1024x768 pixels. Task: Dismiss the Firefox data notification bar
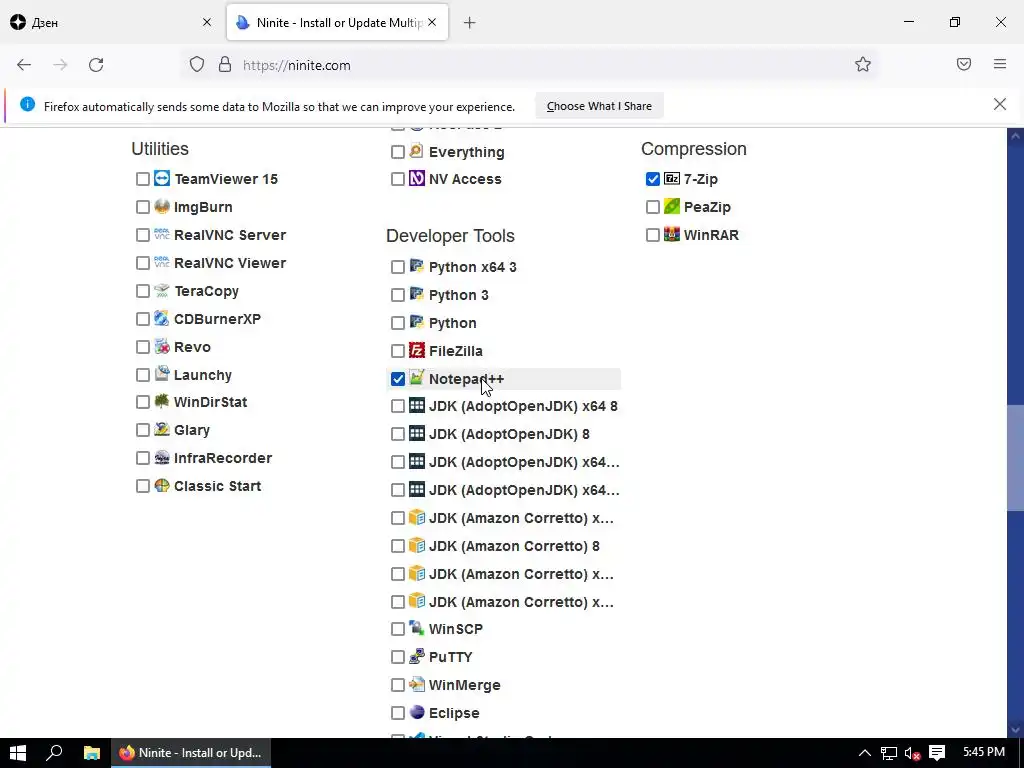(x=999, y=104)
